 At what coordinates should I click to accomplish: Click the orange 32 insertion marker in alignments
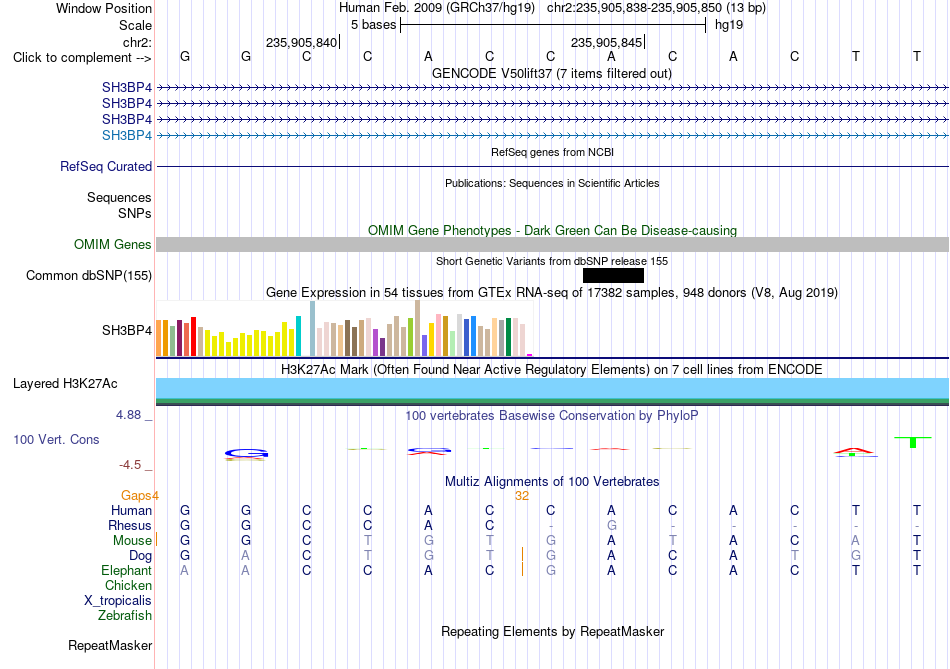[x=522, y=496]
